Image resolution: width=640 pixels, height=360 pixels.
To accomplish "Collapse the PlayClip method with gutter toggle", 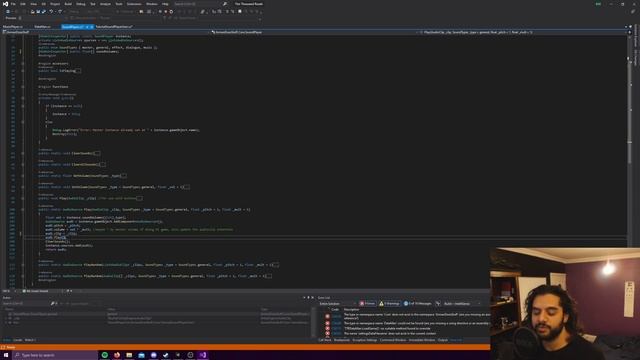I will [x=23, y=209].
